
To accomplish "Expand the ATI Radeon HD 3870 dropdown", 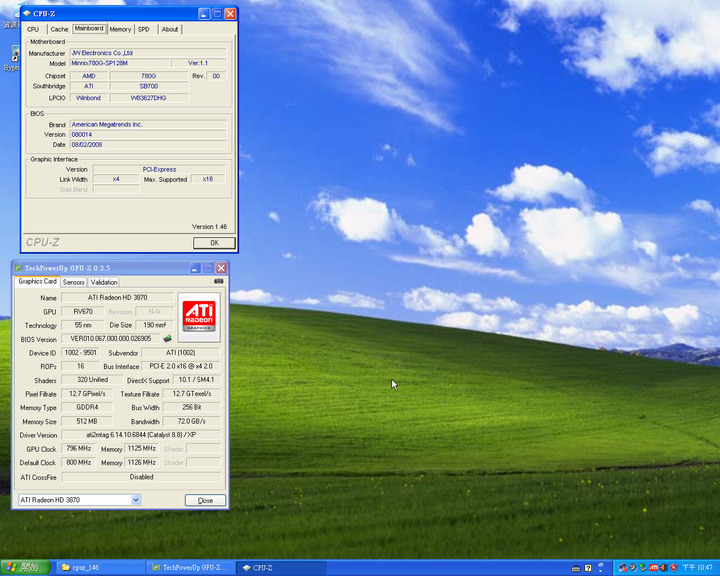I will coord(136,500).
